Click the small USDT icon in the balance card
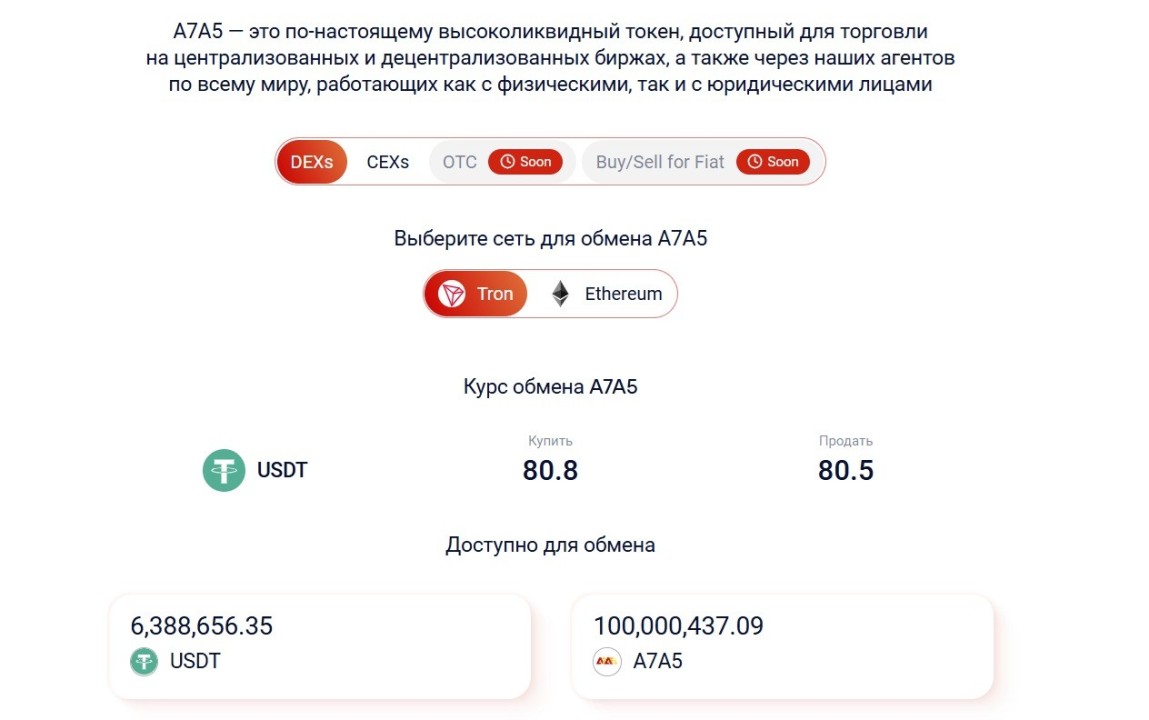Image resolution: width=1149 pixels, height=720 pixels. click(144, 661)
